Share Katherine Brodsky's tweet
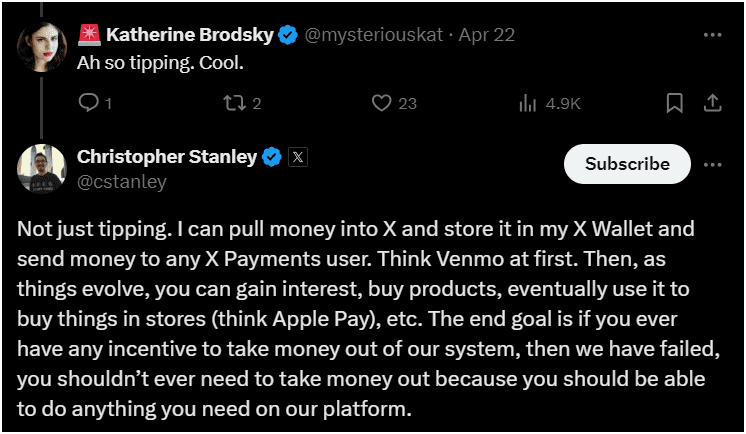746x434 pixels. pos(713,103)
